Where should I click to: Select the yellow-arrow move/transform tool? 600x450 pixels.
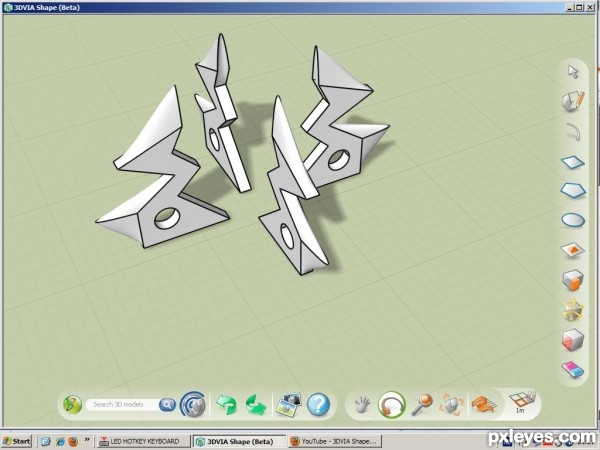pos(573,310)
